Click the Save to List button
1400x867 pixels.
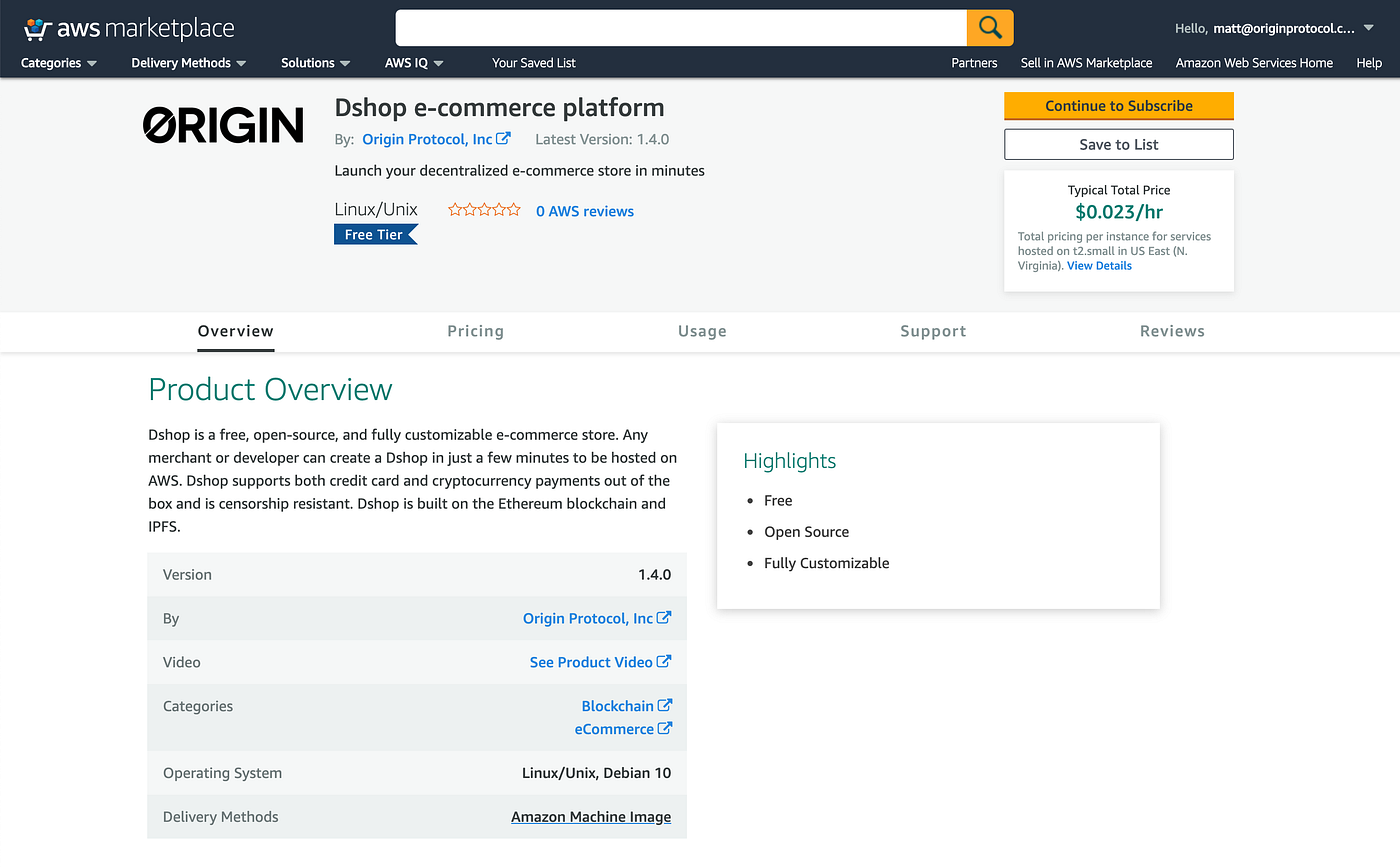coord(1119,144)
